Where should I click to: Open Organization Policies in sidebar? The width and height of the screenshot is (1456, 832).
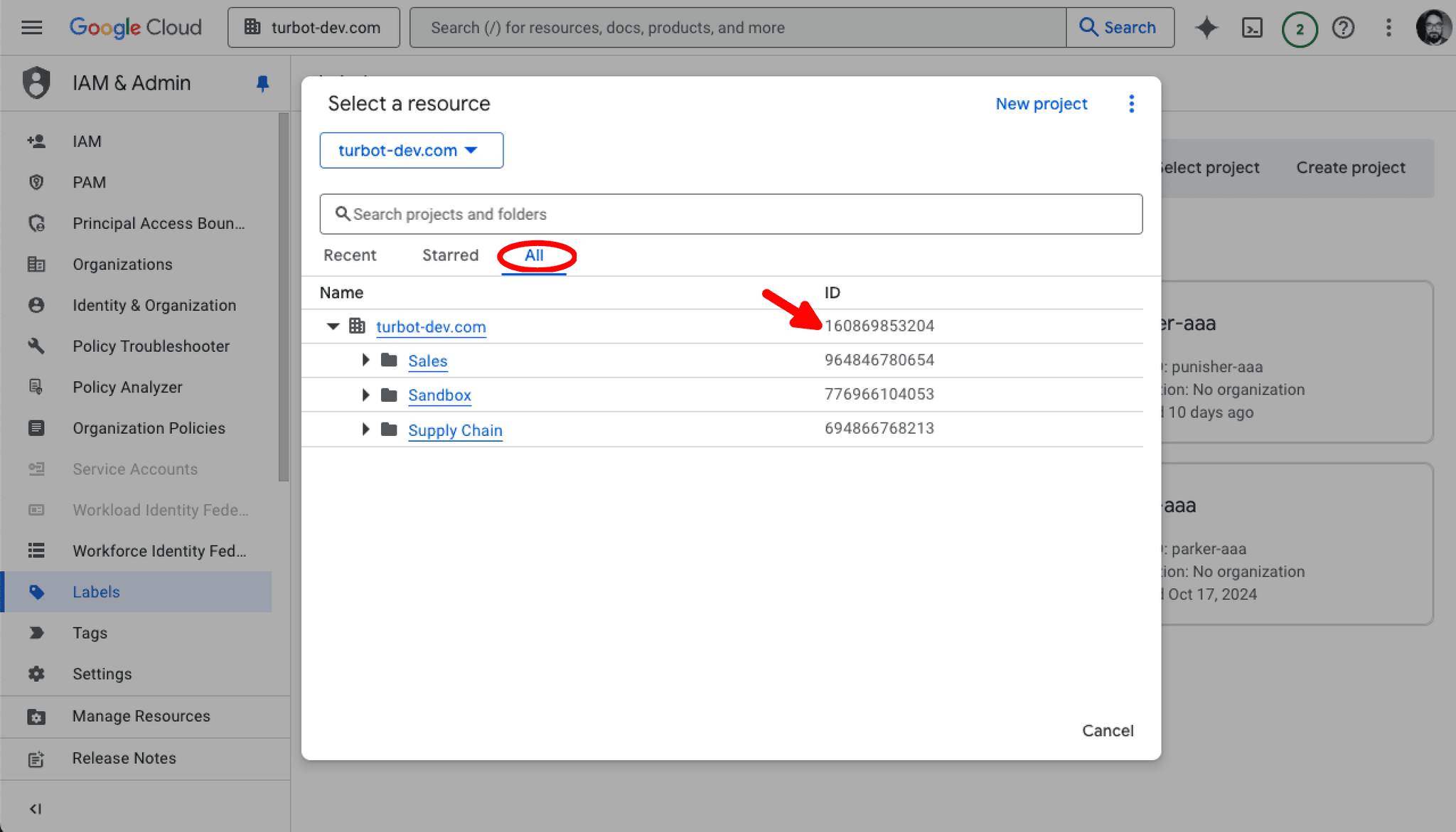coord(149,428)
